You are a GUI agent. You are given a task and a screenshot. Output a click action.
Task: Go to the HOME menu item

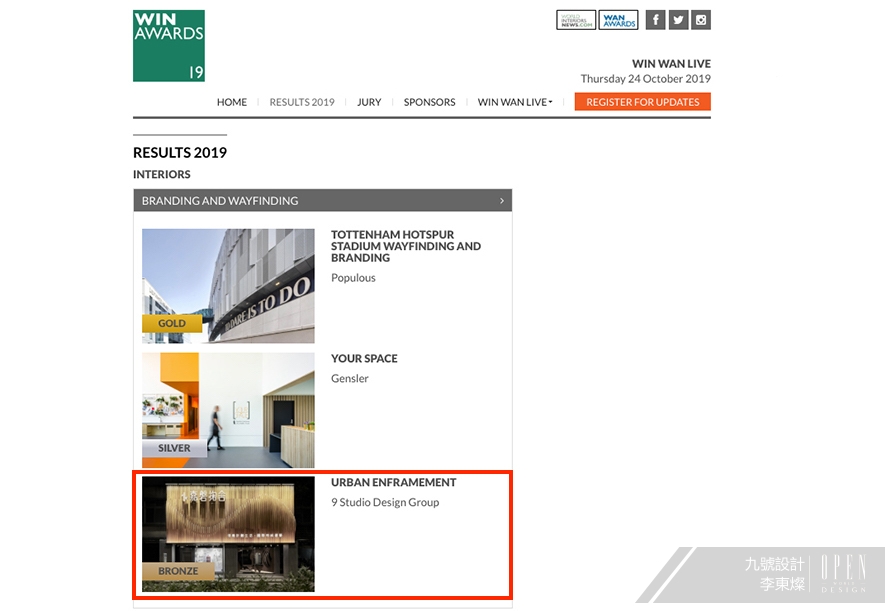[232, 102]
